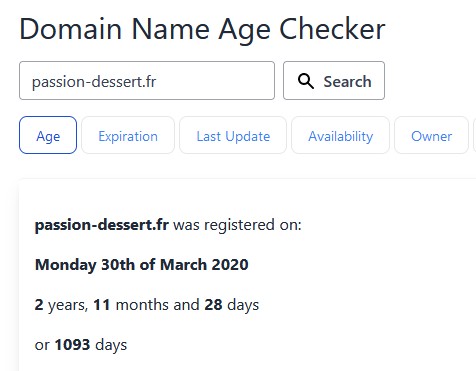The width and height of the screenshot is (476, 371).
Task: Focus the domain input containing passion-dessert.fr
Action: 147,80
